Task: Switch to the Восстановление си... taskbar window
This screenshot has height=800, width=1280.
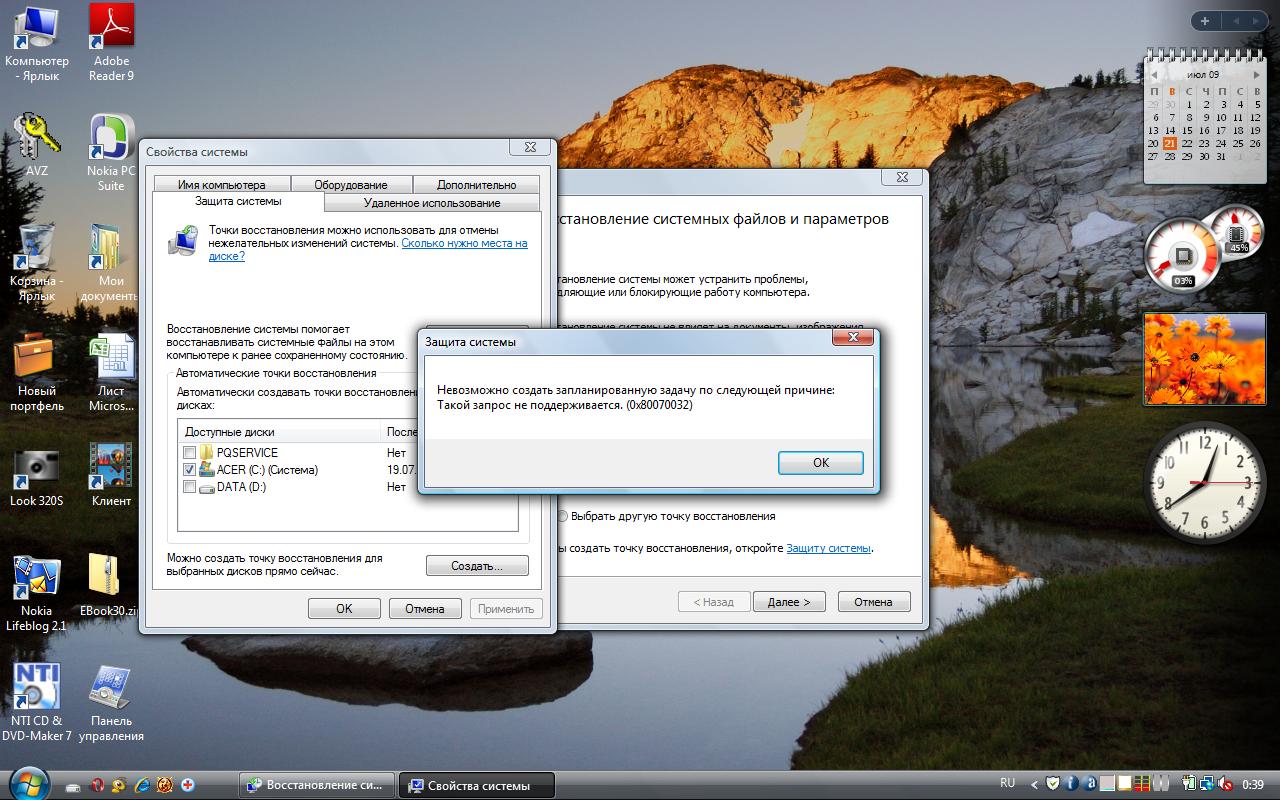Action: pyautogui.click(x=317, y=785)
